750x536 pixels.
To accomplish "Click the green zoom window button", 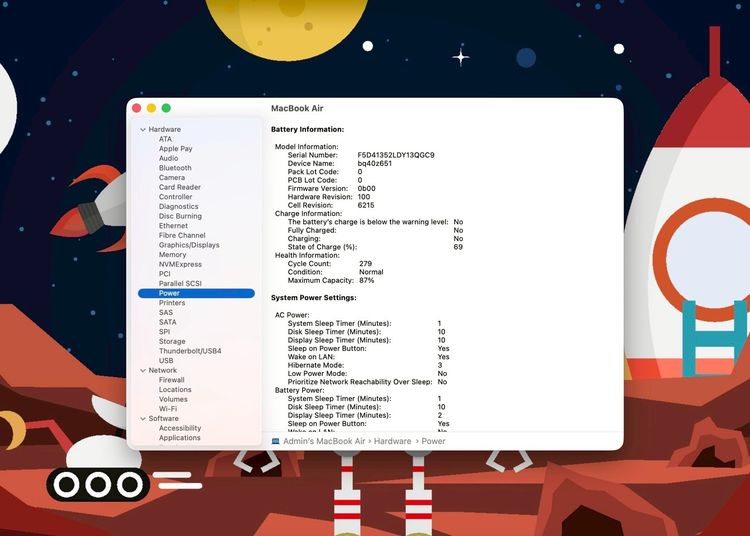I will (166, 108).
